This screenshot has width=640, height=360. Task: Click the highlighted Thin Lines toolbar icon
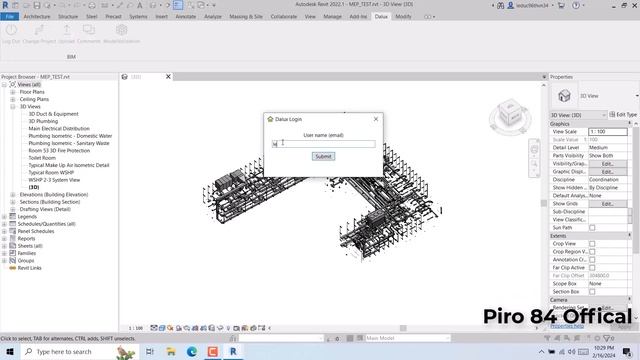pos(178,5)
